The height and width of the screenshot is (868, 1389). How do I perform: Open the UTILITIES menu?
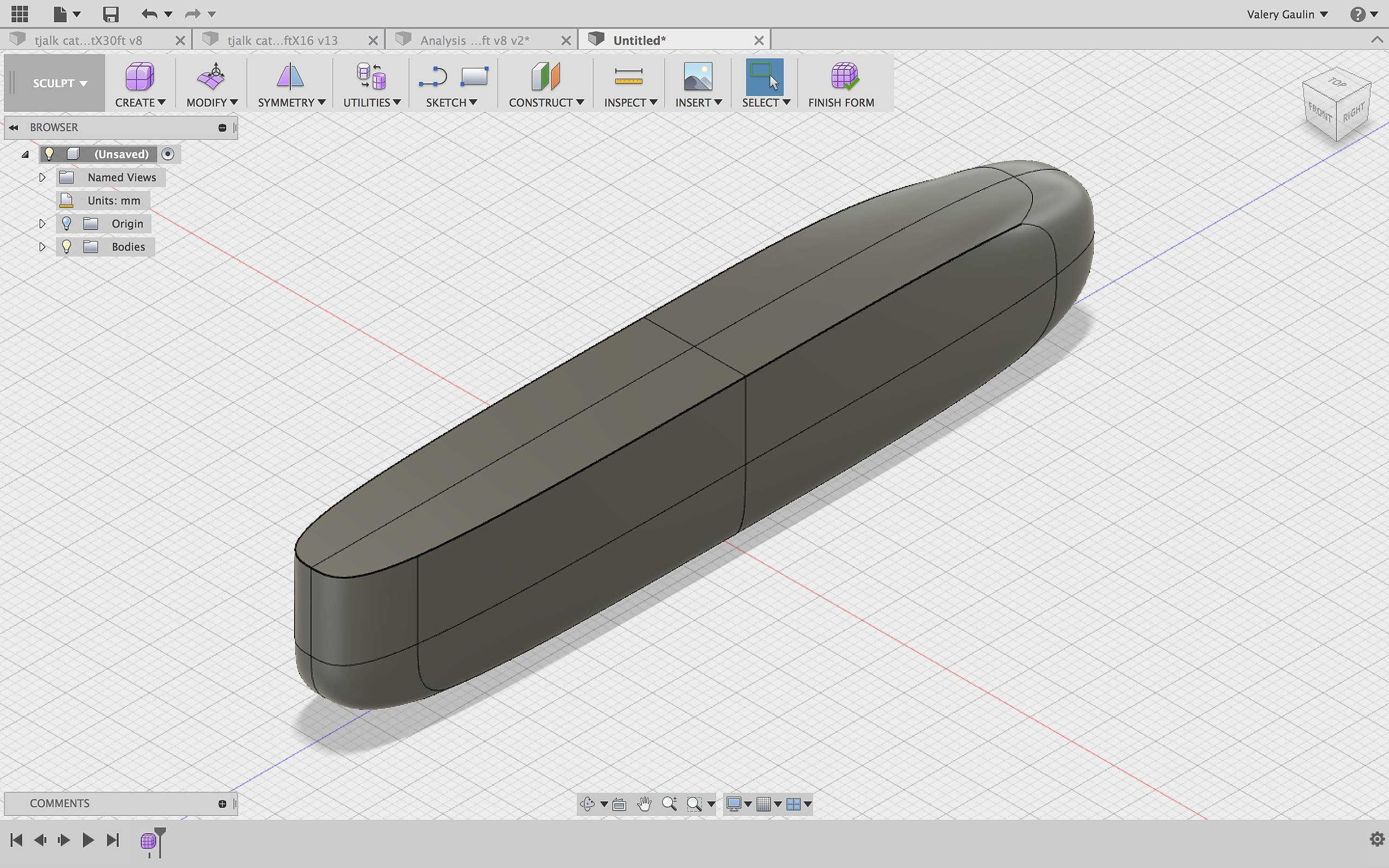coord(371,102)
